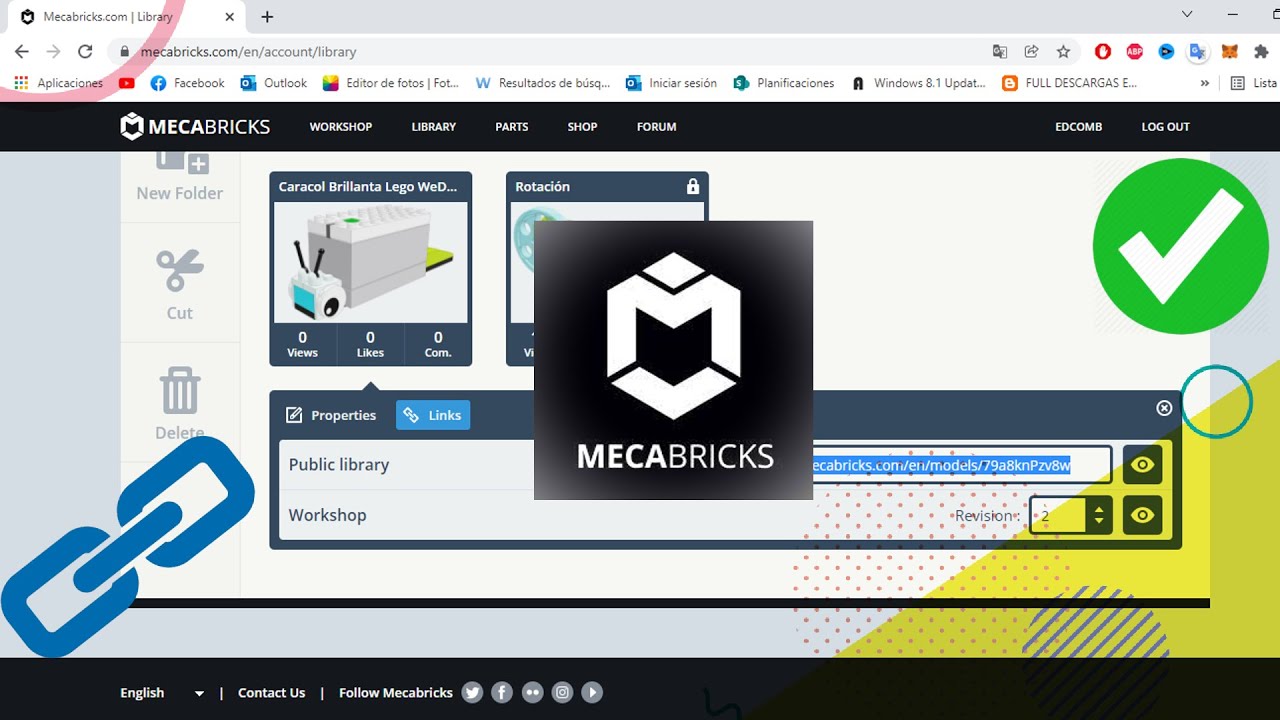Open the FULL DESCARGAS E... bookmark
Screen dimensions: 1280x720
click(x=1070, y=83)
